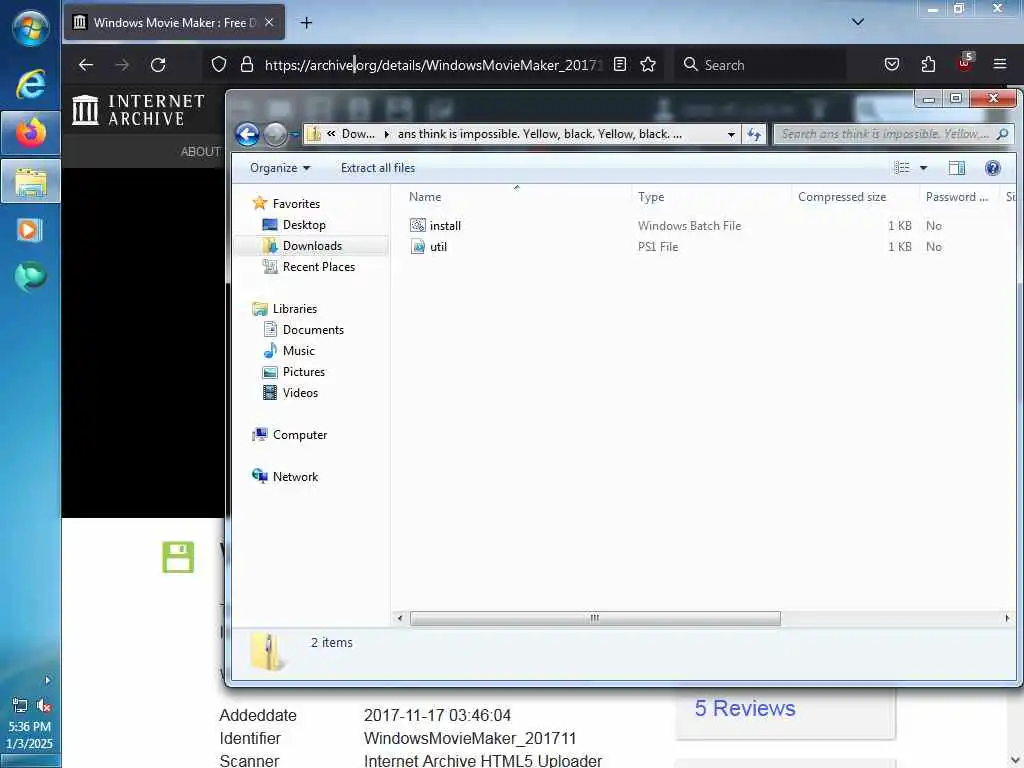Switch to Firefox in the taskbar

pos(30,133)
